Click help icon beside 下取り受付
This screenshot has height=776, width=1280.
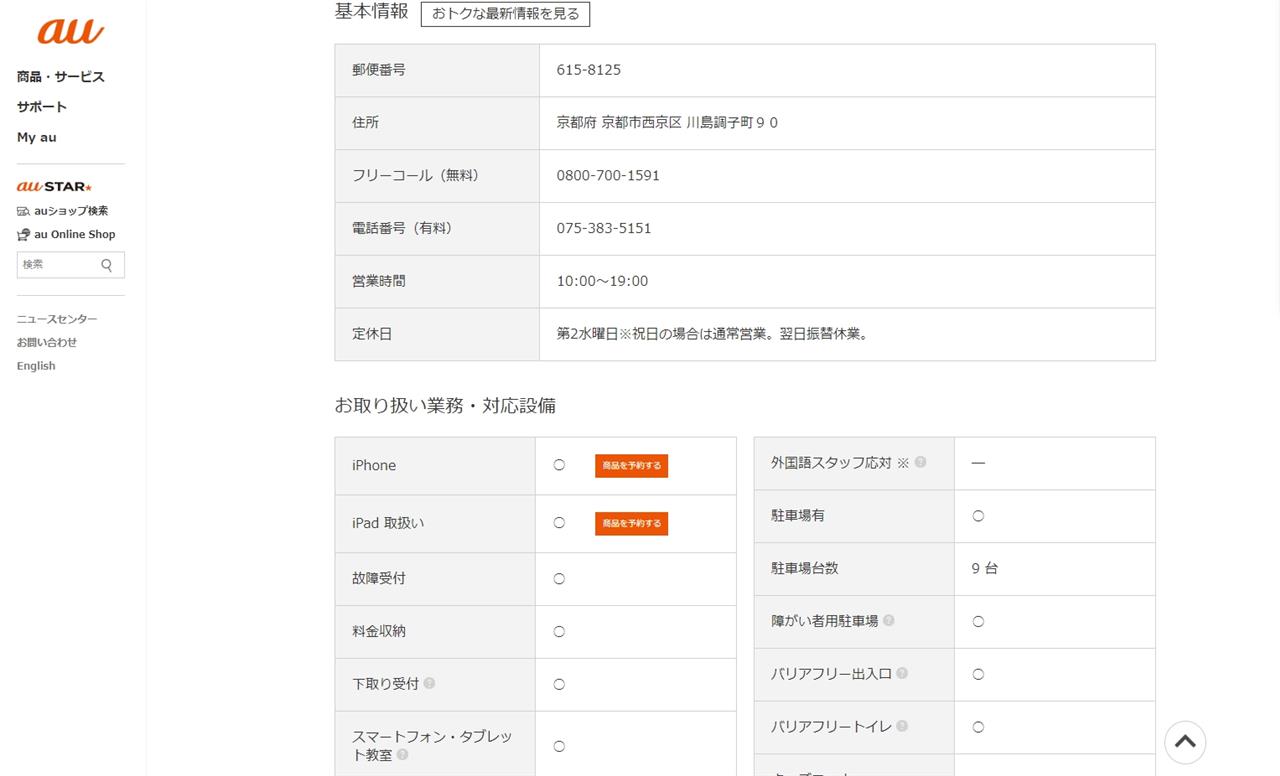coord(429,683)
